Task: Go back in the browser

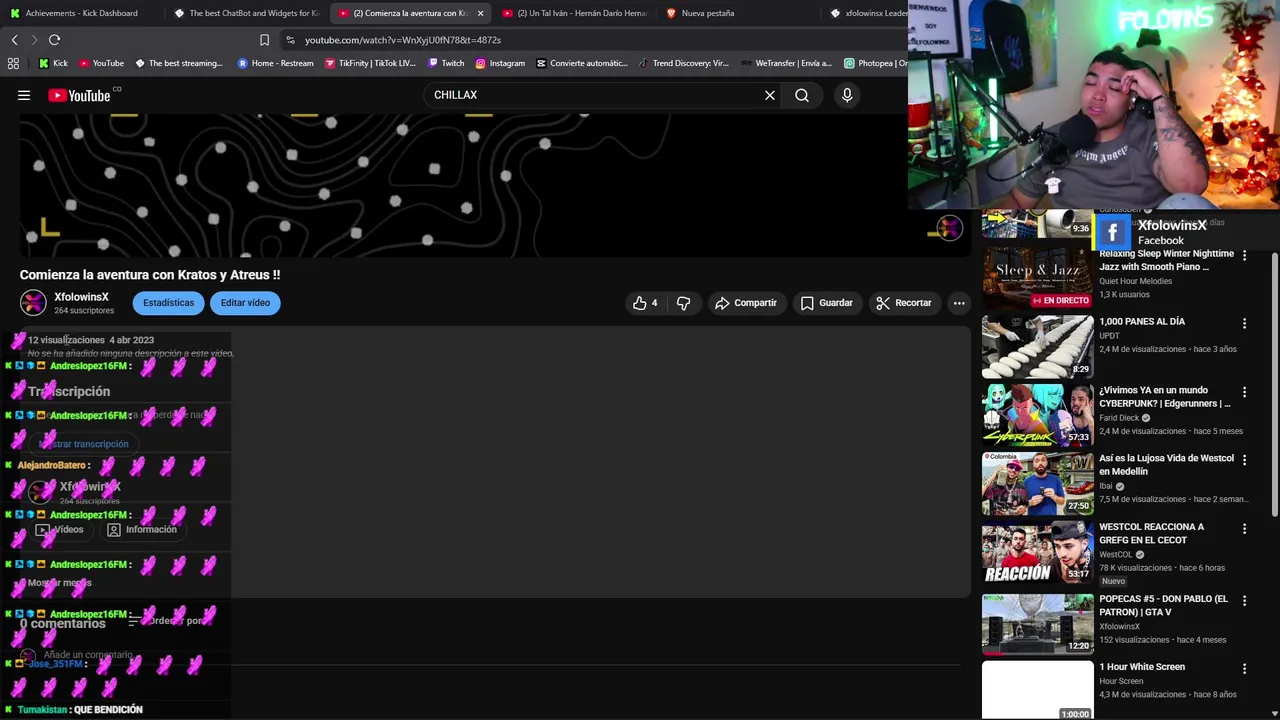Action: [14, 40]
